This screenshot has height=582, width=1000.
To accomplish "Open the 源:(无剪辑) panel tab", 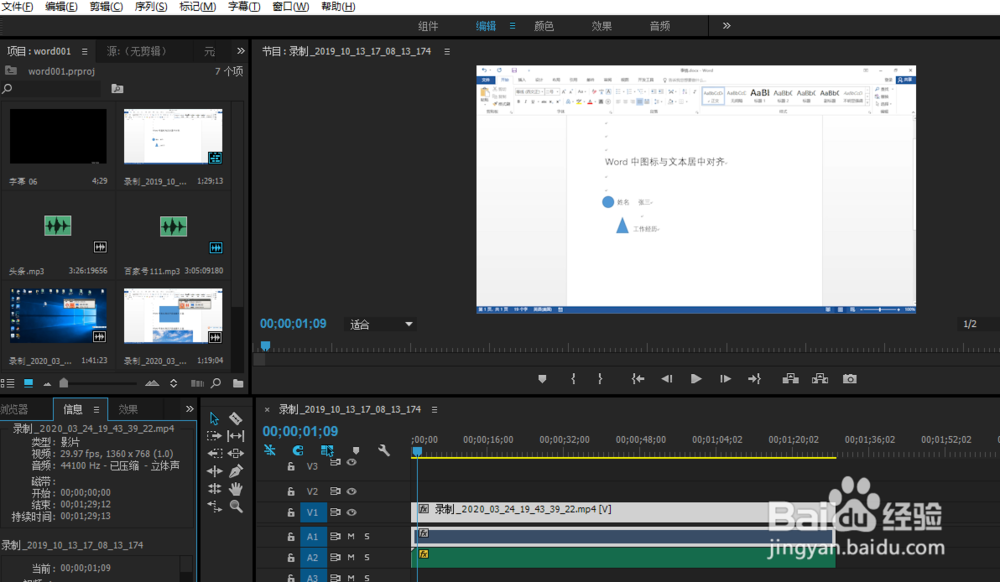I will 137,51.
